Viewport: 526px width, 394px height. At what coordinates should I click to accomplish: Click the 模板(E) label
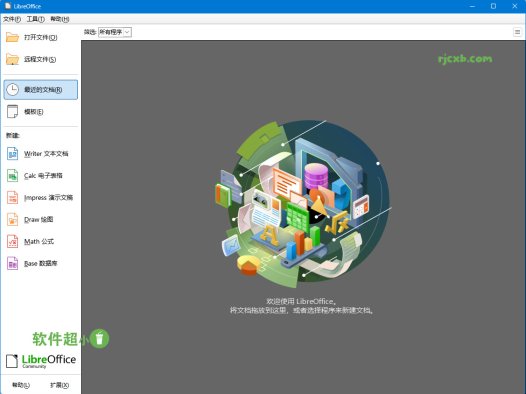34,112
